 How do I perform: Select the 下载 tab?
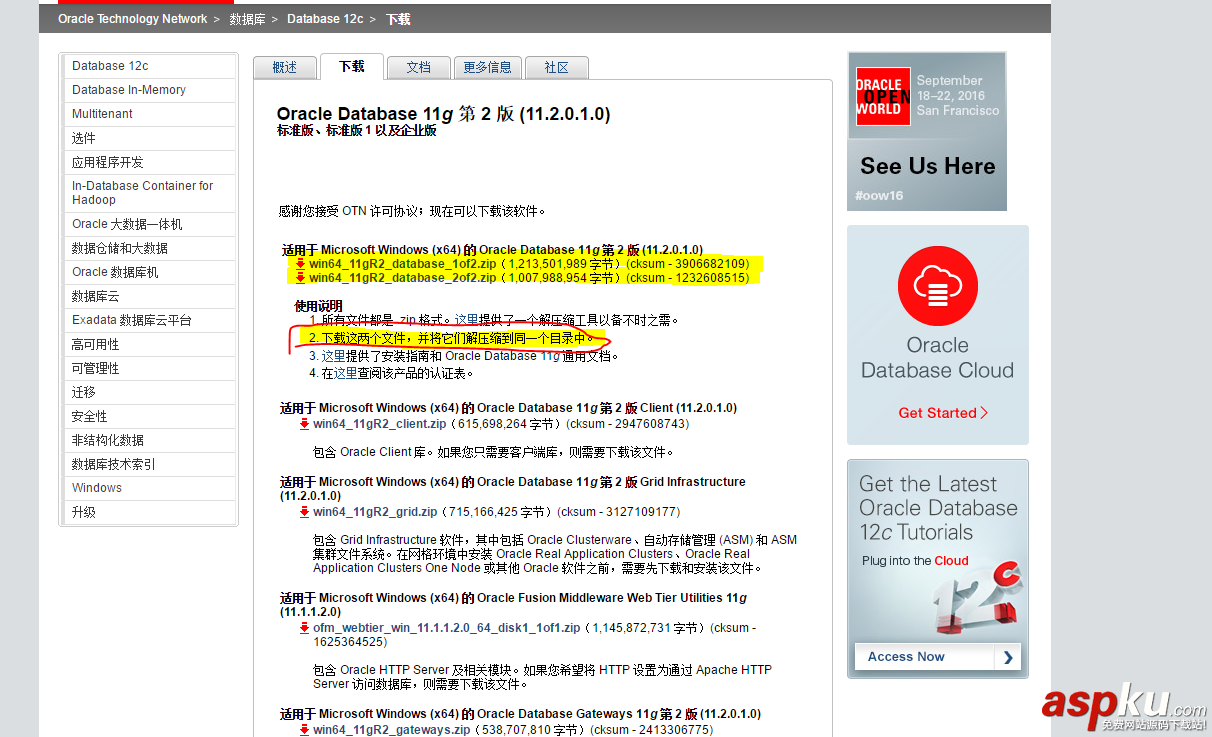click(x=352, y=66)
